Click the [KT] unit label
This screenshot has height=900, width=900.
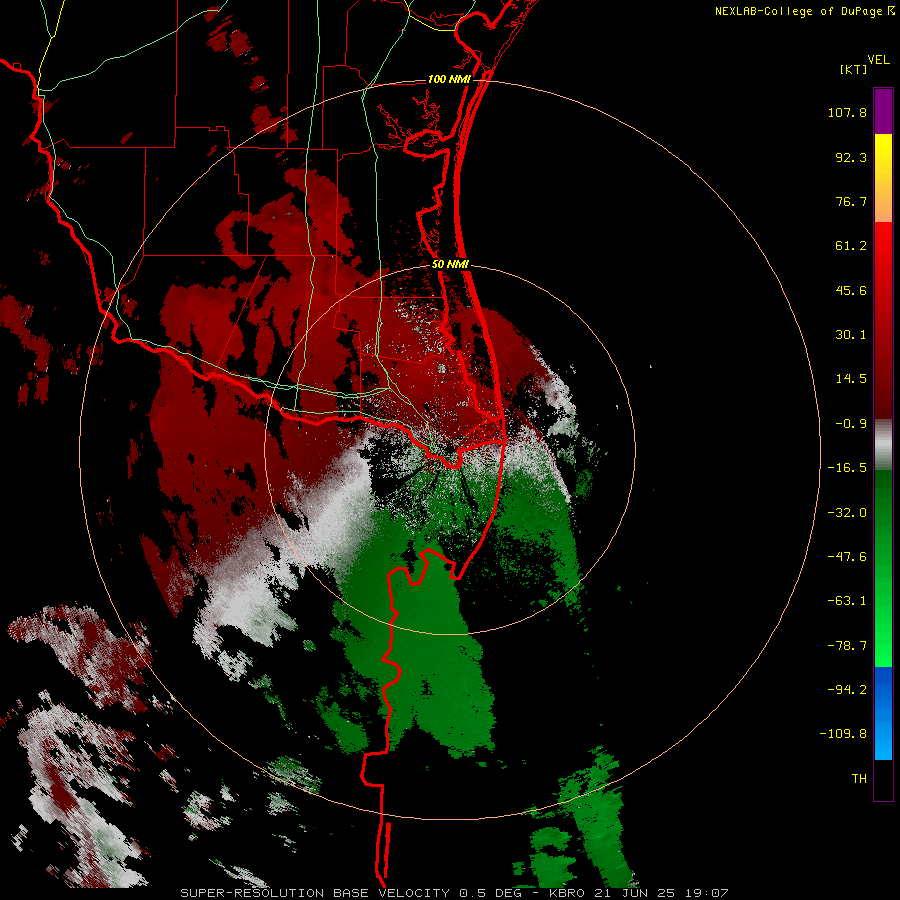853,69
